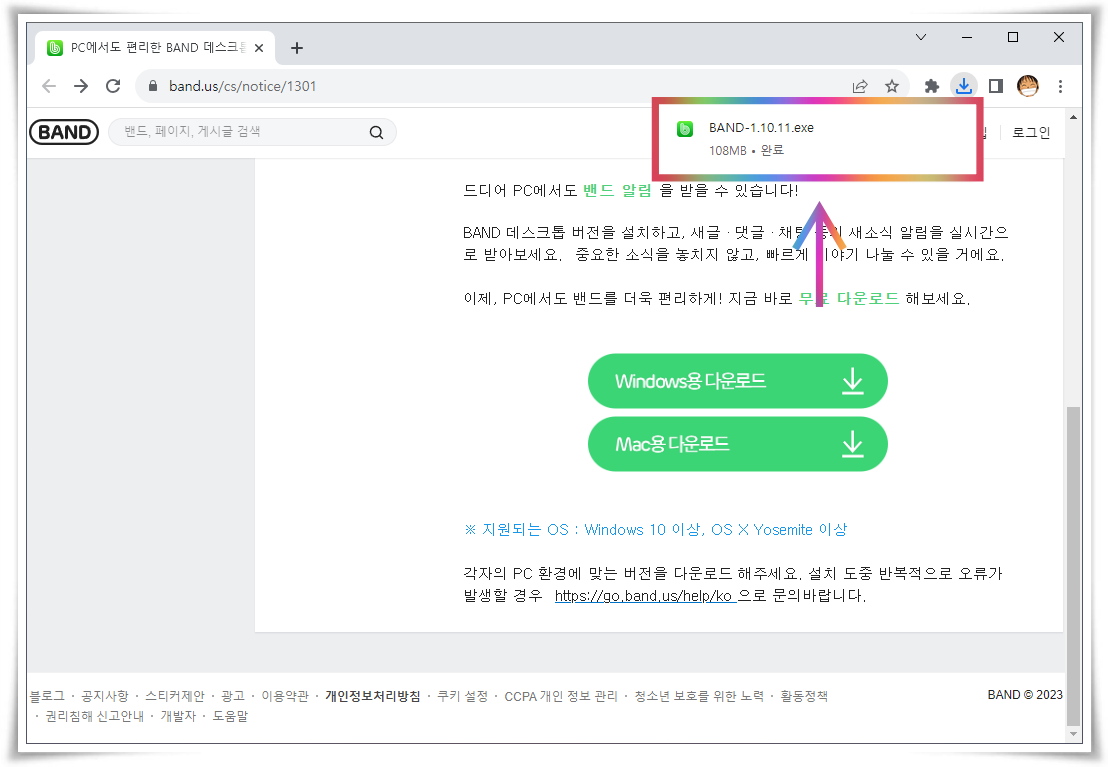Click the share page icon in address bar
Image resolution: width=1108 pixels, height=767 pixels.
(860, 86)
